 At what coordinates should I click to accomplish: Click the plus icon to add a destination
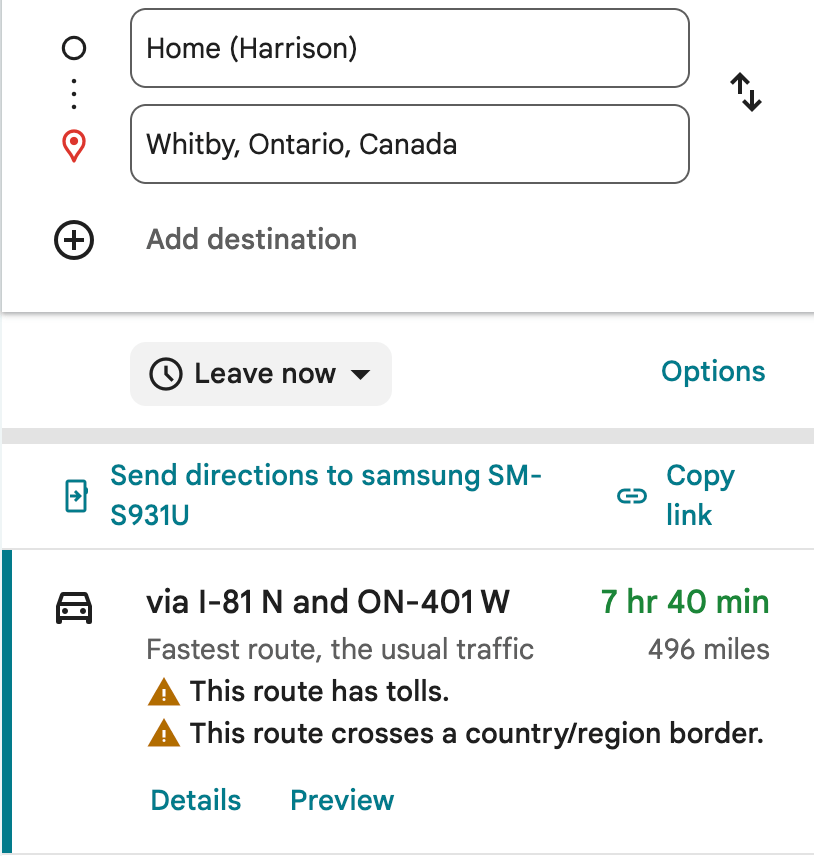74,241
